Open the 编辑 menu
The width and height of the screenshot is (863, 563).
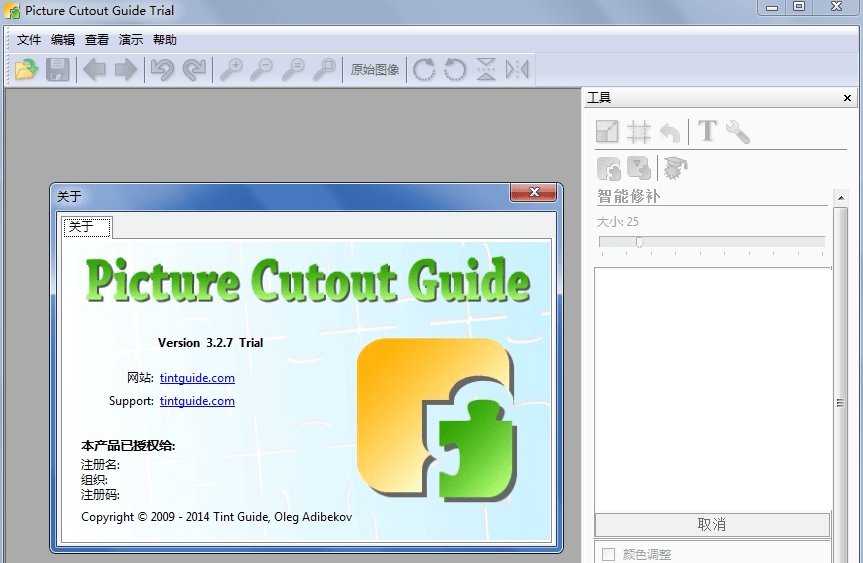[63, 40]
